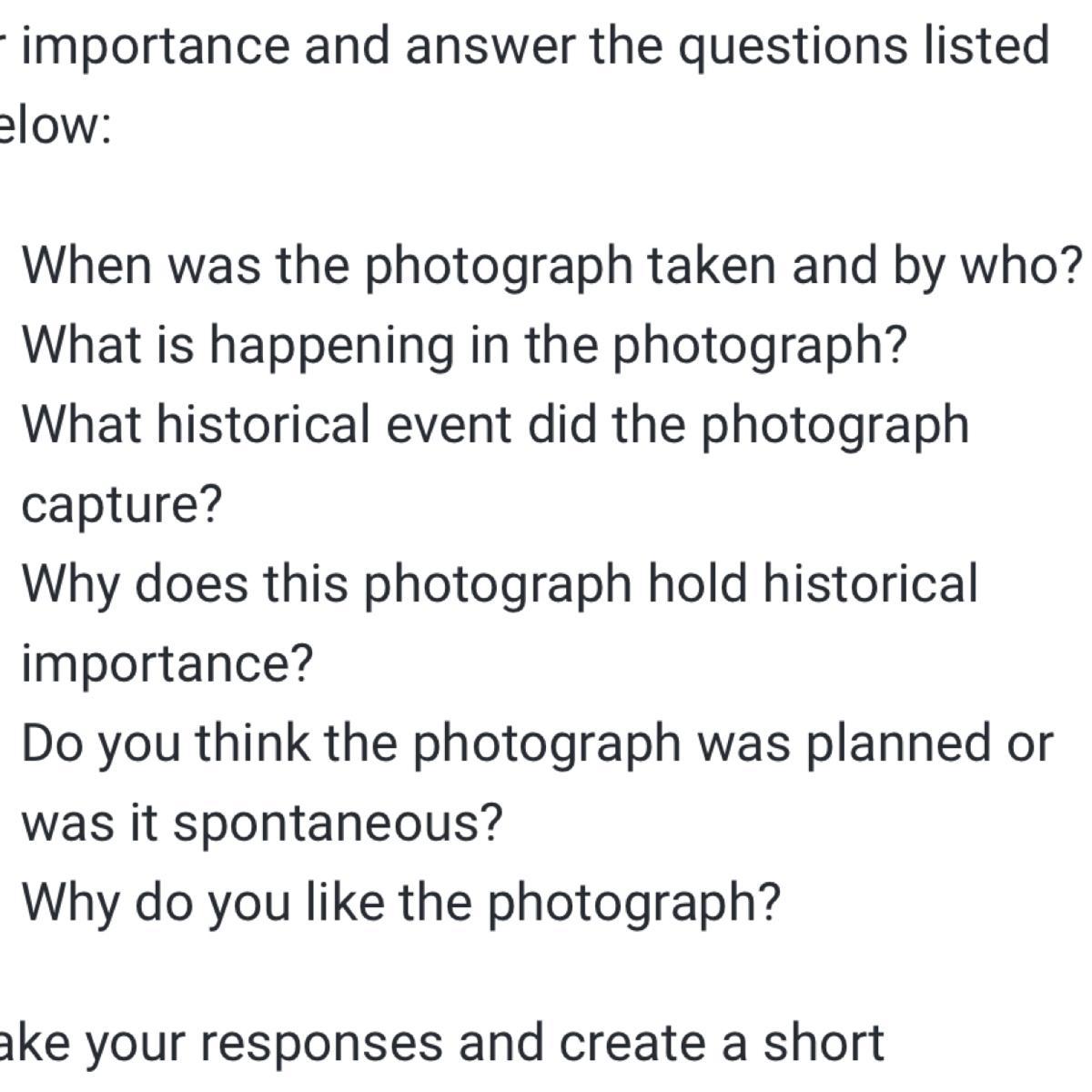The width and height of the screenshot is (1092, 1092).
Task: Click the top line 'importance and answer the questions listed'
Action: (x=536, y=47)
